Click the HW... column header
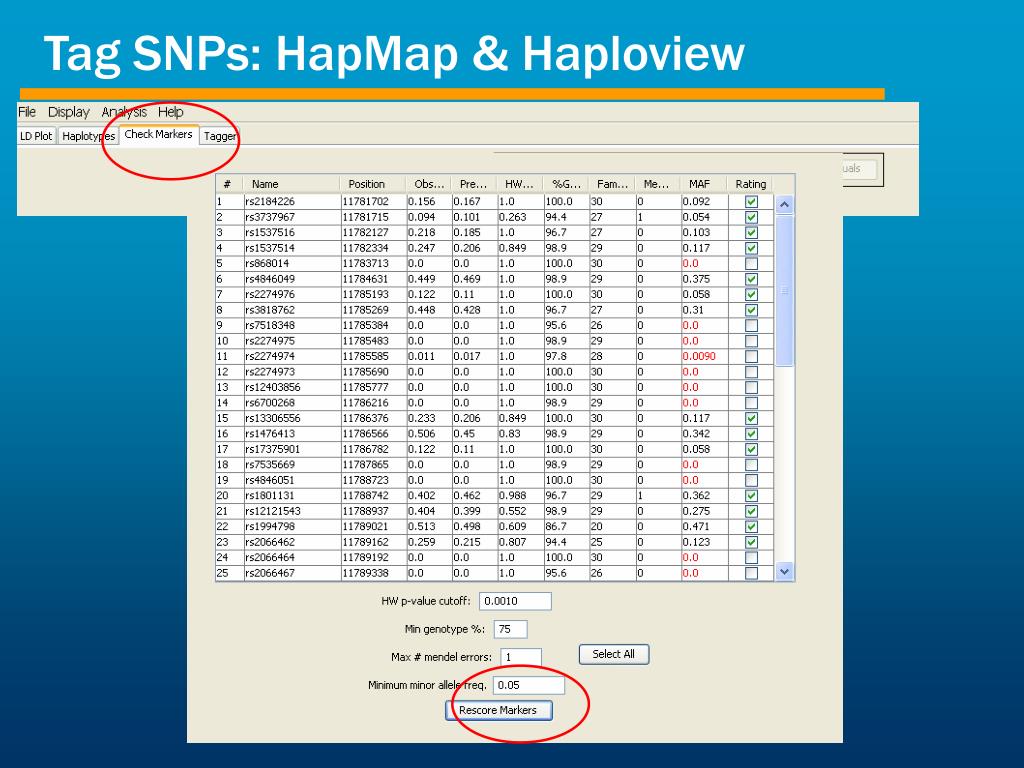Viewport: 1024px width, 768px height. pos(520,184)
